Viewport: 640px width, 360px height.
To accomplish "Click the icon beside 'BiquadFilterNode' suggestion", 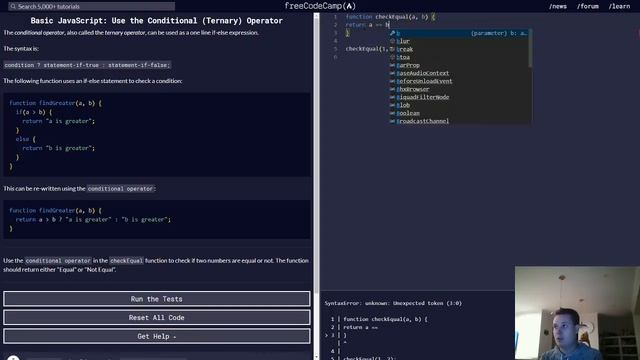I will [392, 97].
